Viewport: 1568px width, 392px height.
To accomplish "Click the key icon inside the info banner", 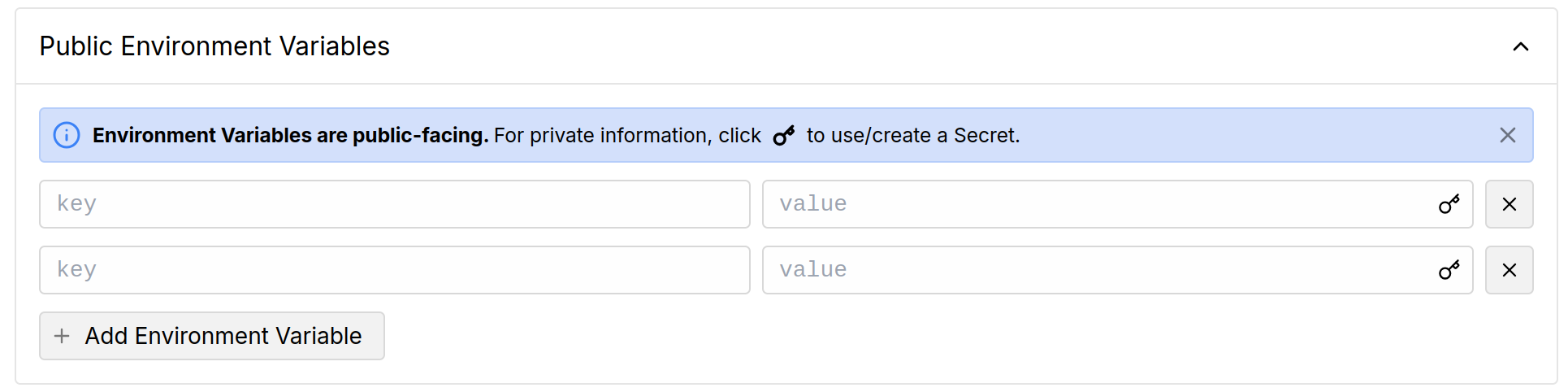I will pyautogui.click(x=783, y=136).
